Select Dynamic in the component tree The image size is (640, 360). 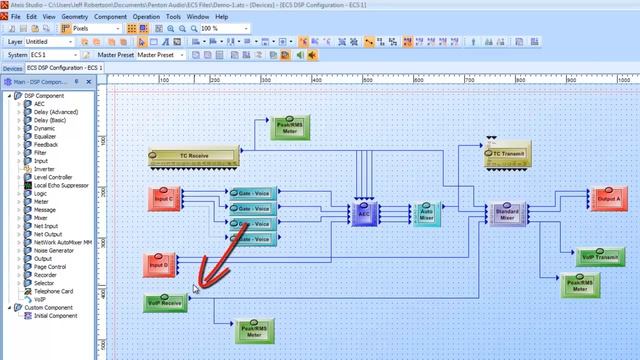click(x=44, y=128)
